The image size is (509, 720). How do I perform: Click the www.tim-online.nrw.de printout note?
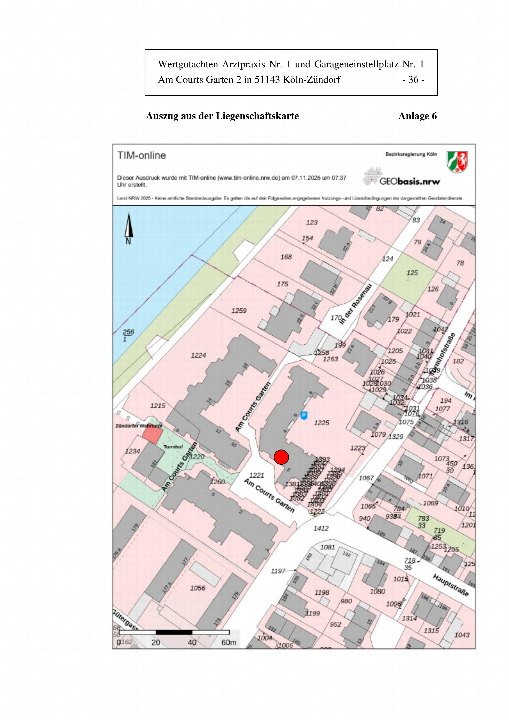tap(232, 180)
